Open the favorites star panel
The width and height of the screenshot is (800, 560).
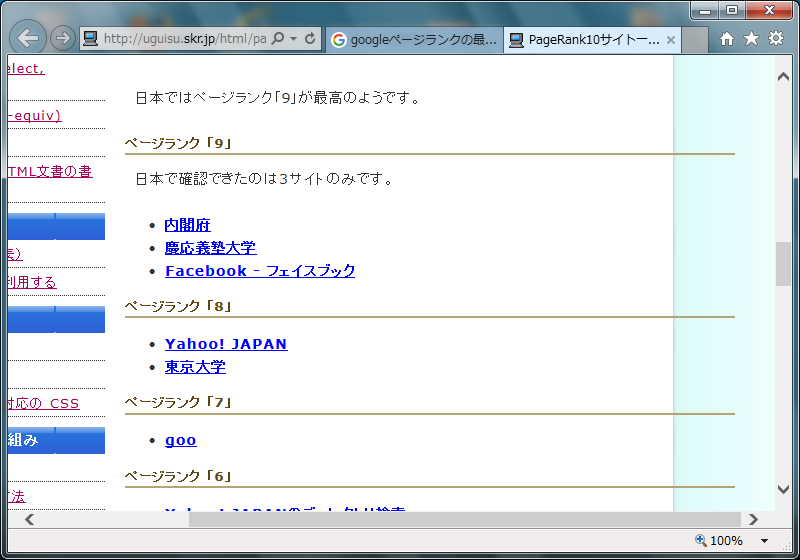[x=751, y=38]
